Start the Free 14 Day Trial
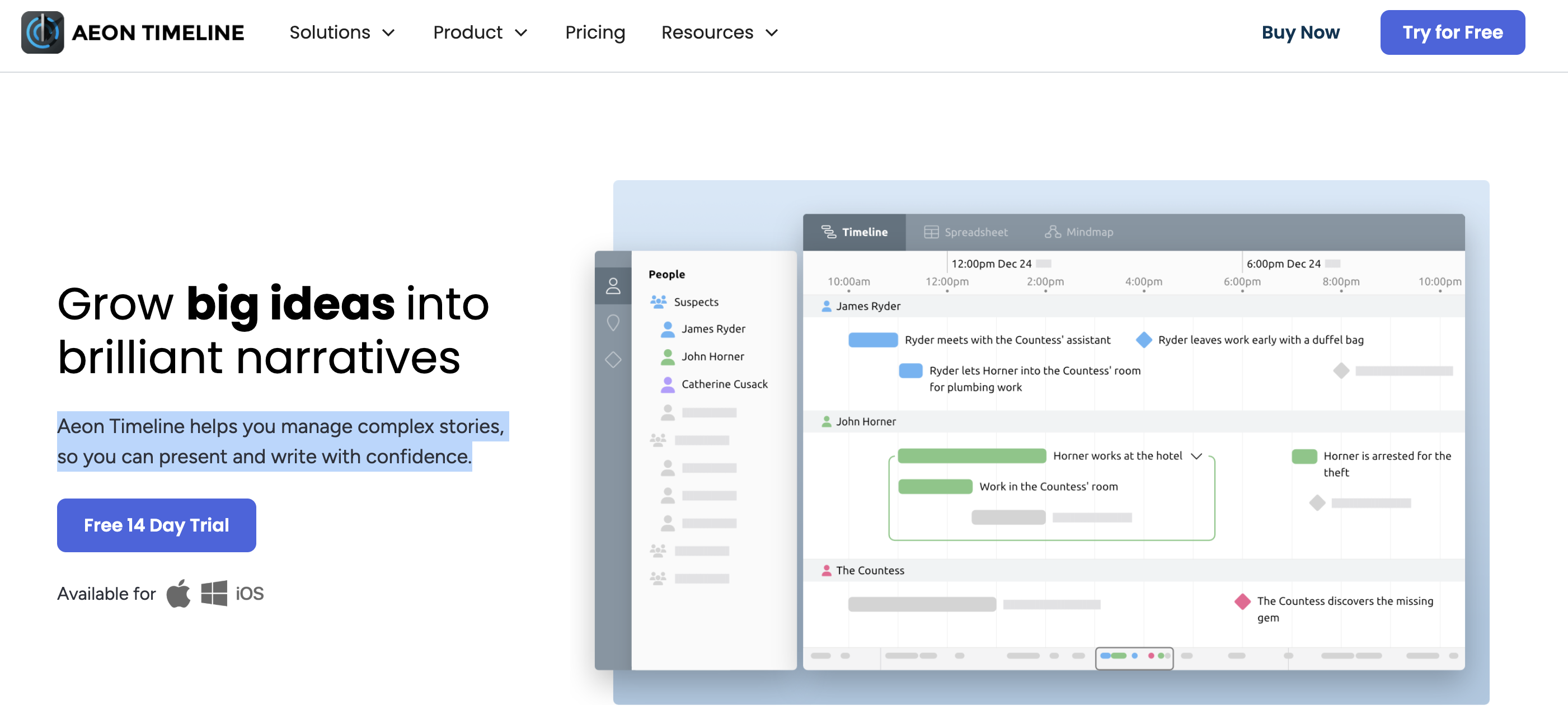Image resolution: width=1568 pixels, height=724 pixels. click(x=156, y=525)
